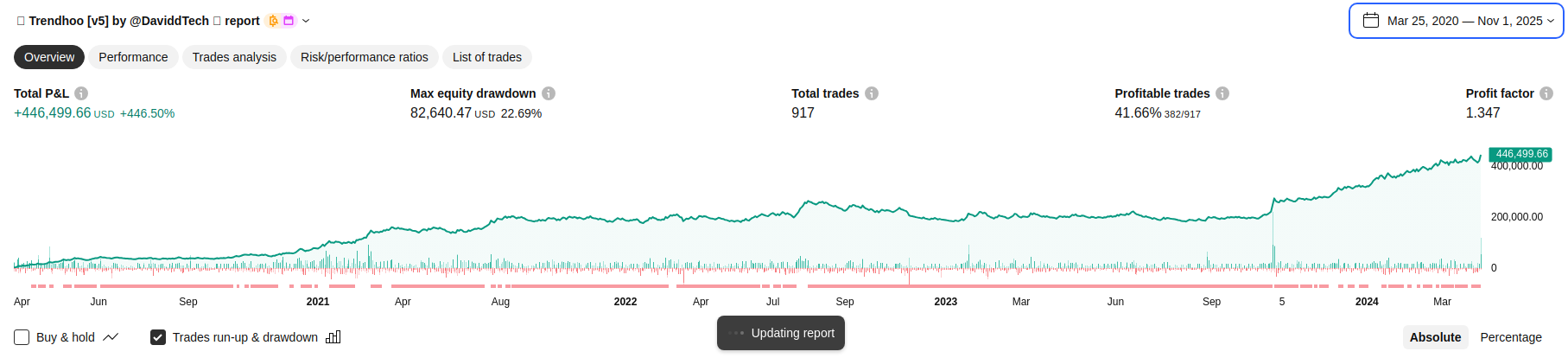
Task: Open the List of trades tab
Action: 487,57
